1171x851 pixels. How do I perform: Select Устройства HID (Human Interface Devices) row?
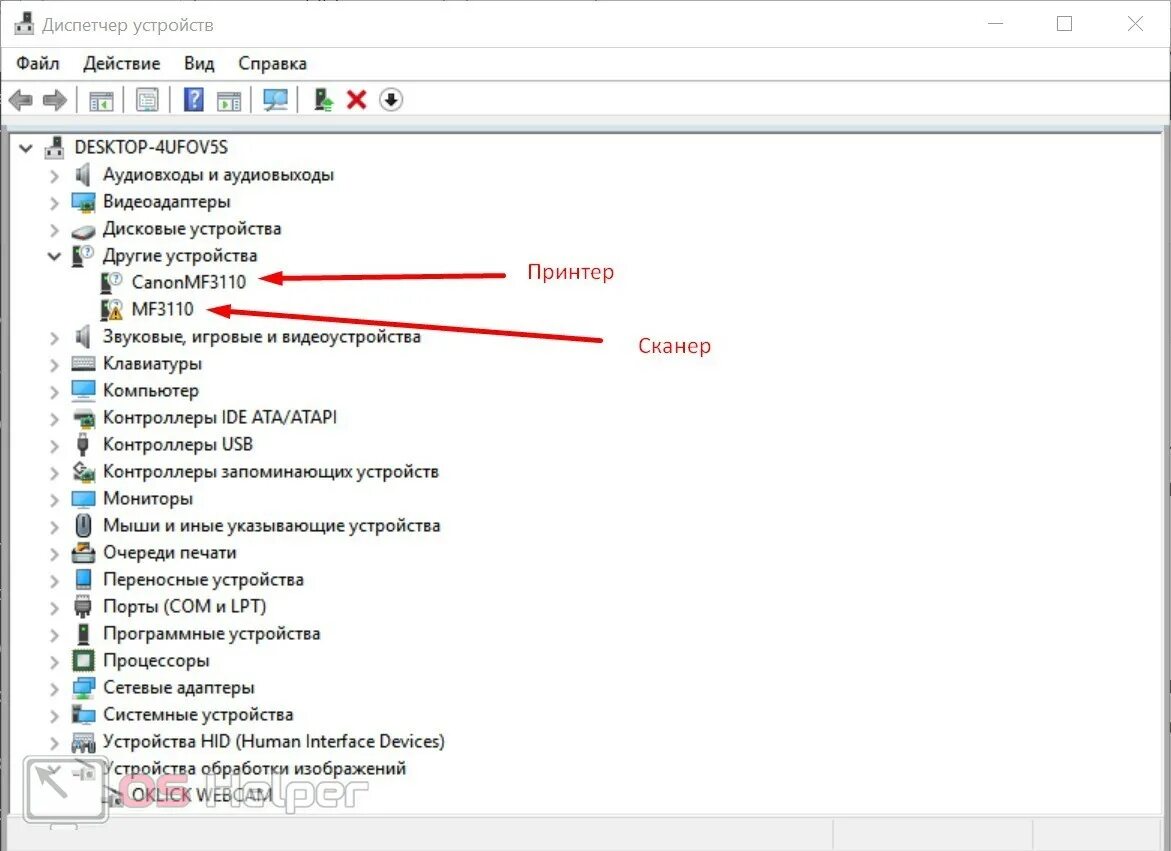273,741
